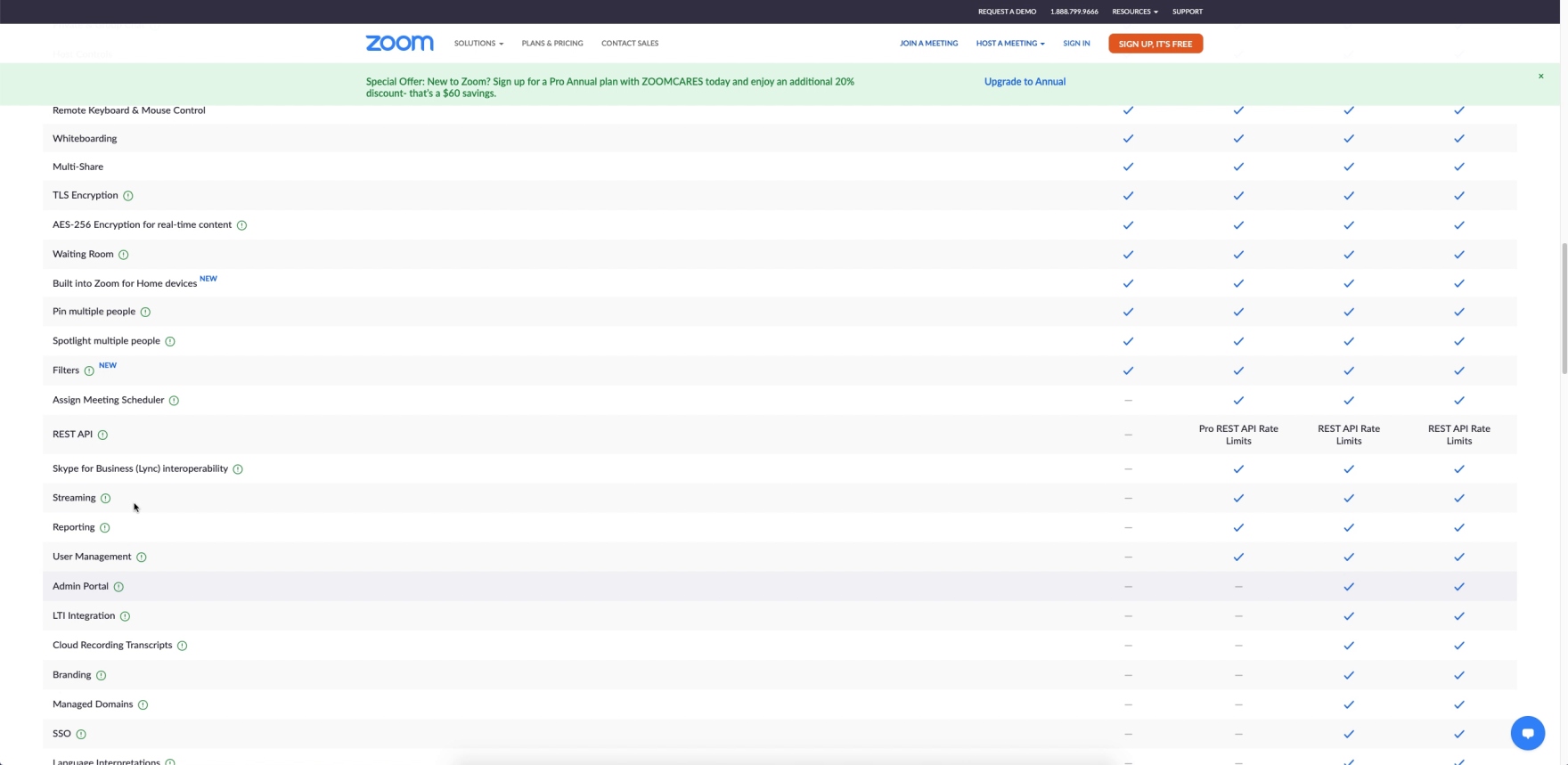The image size is (1568, 765).
Task: Click the info icon next to SSO
Action: (x=81, y=735)
